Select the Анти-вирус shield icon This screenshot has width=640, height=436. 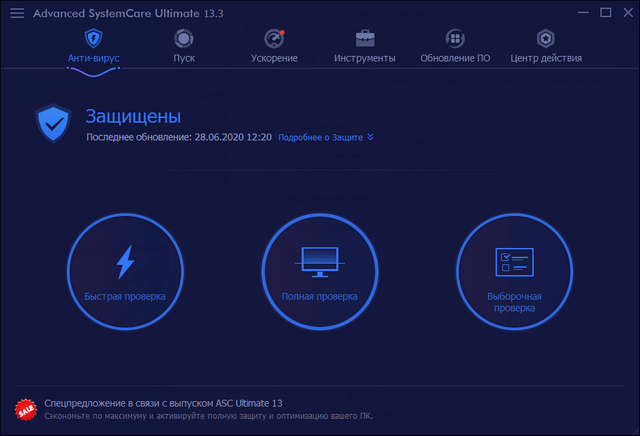click(x=93, y=38)
